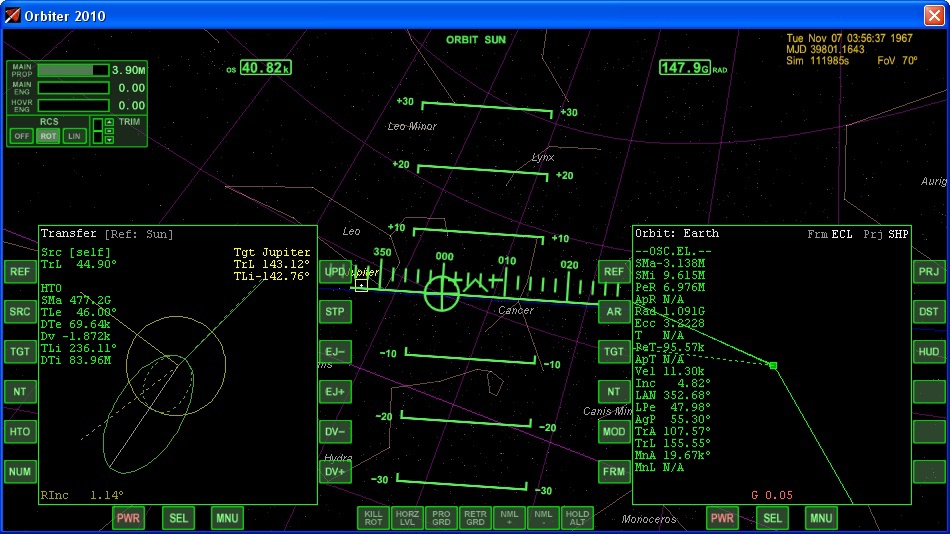Image resolution: width=950 pixels, height=534 pixels.
Task: Click the MAIN PROP fuel bar
Action: click(x=73, y=70)
